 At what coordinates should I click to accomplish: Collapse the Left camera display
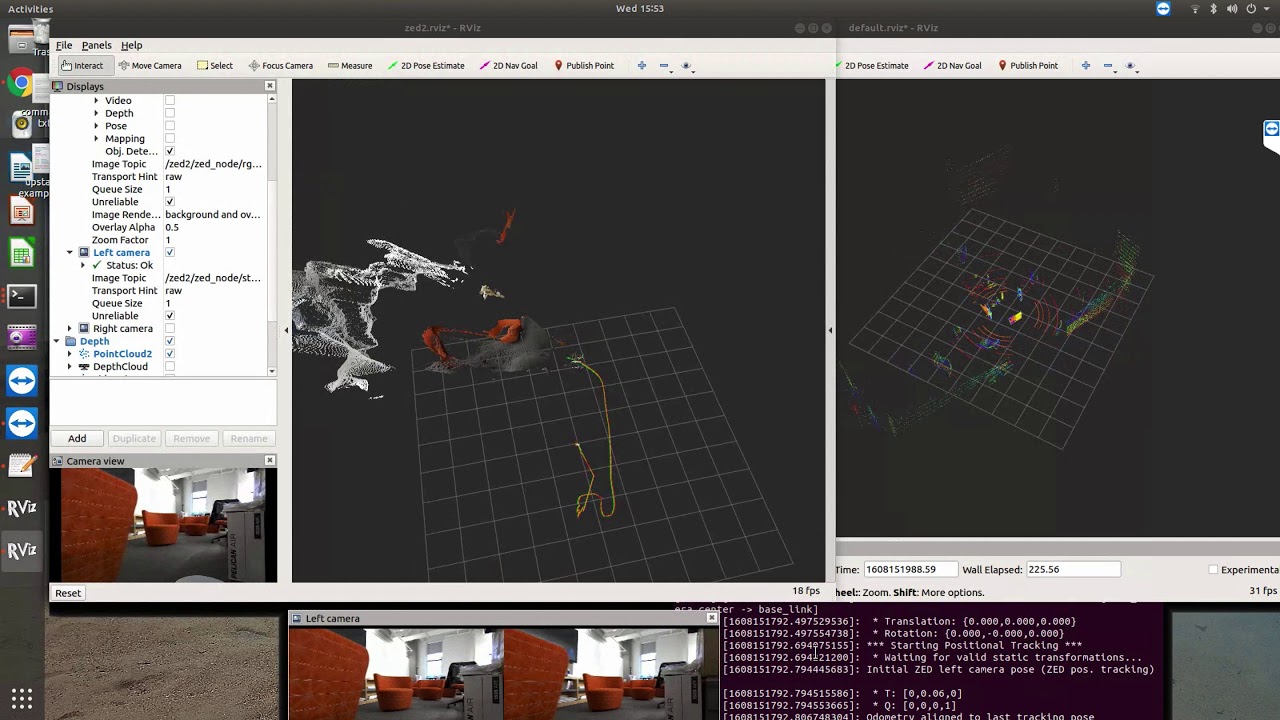click(70, 252)
